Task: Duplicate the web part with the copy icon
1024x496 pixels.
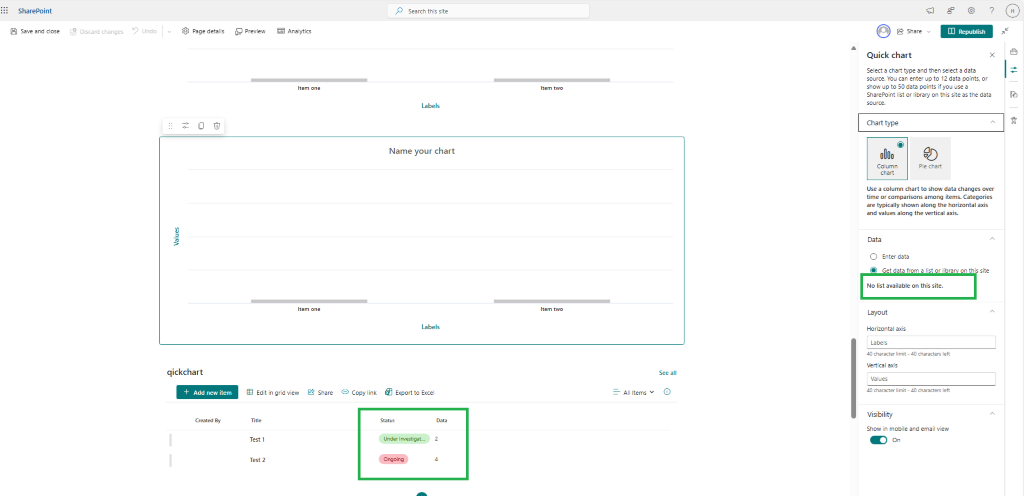Action: pos(201,126)
